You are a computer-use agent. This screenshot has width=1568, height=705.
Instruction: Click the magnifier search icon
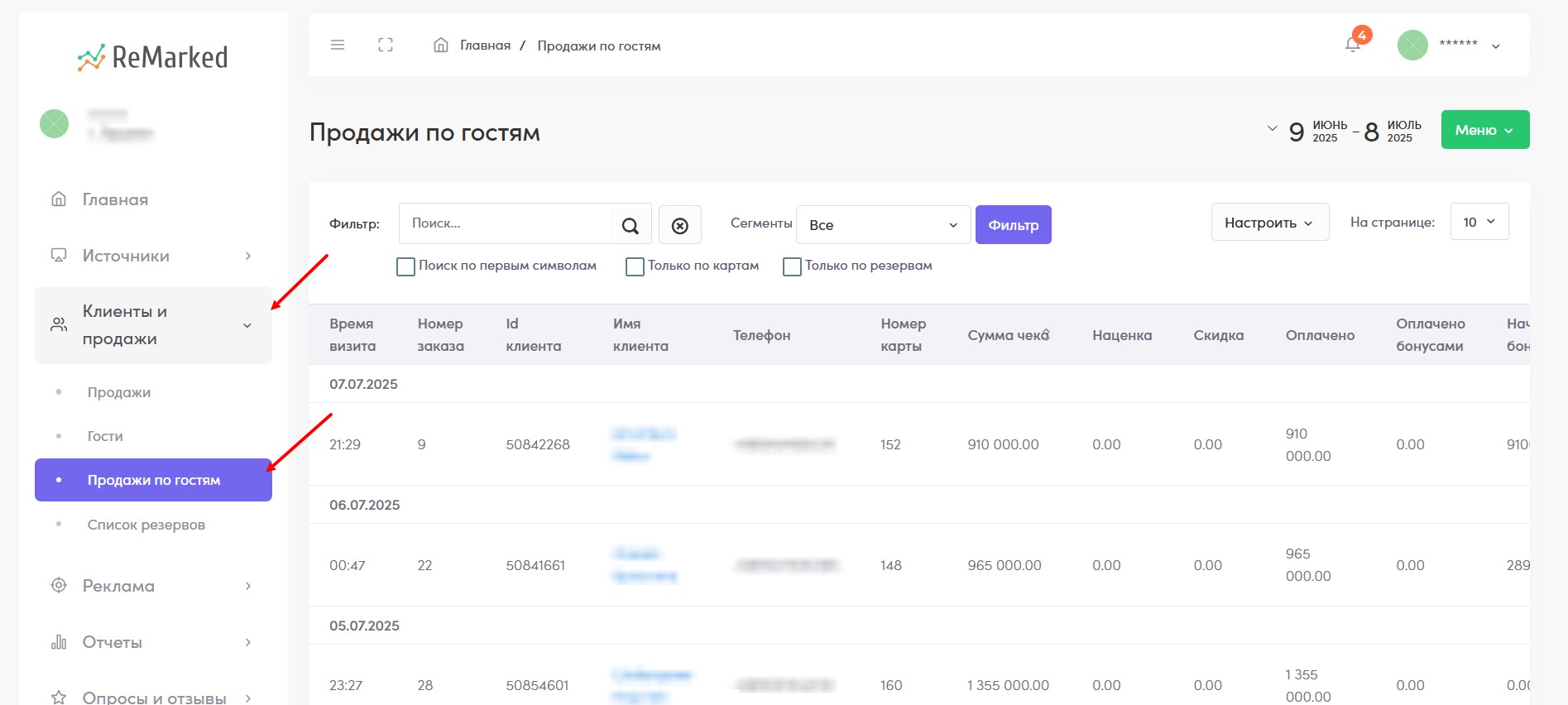point(630,225)
